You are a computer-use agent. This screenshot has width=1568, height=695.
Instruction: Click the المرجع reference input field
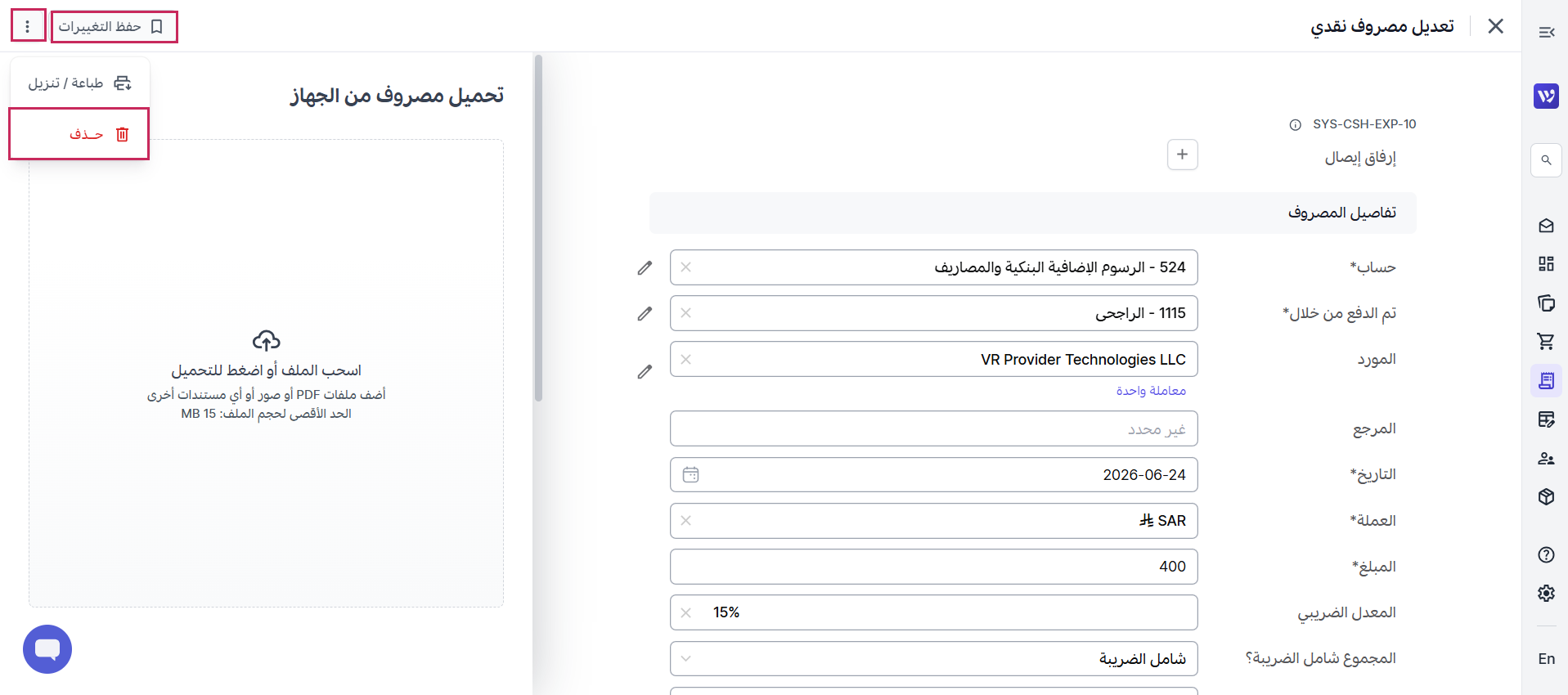[933, 428]
